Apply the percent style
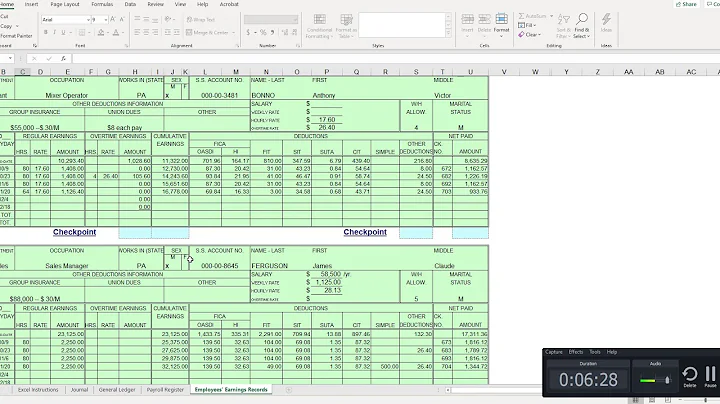 (x=263, y=33)
